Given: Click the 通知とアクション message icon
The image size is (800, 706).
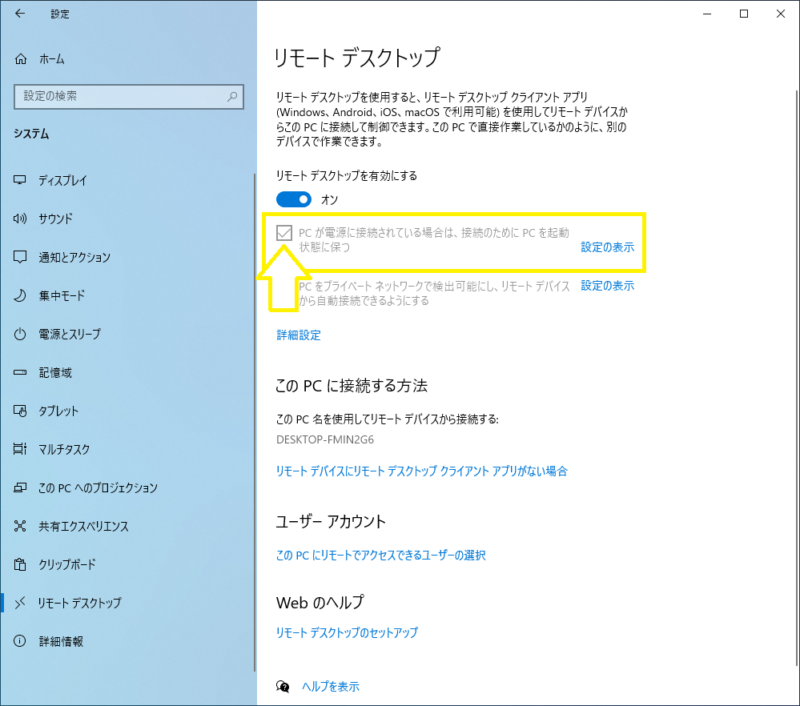Looking at the screenshot, I should [20, 257].
